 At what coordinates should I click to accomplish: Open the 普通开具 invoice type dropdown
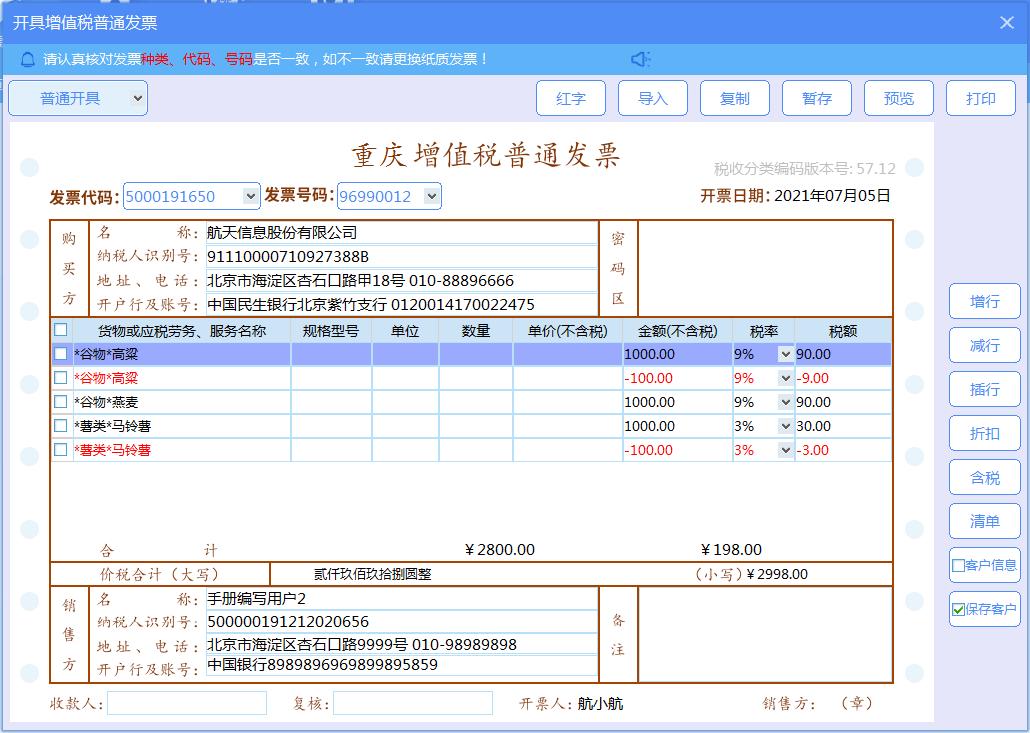[x=77, y=98]
